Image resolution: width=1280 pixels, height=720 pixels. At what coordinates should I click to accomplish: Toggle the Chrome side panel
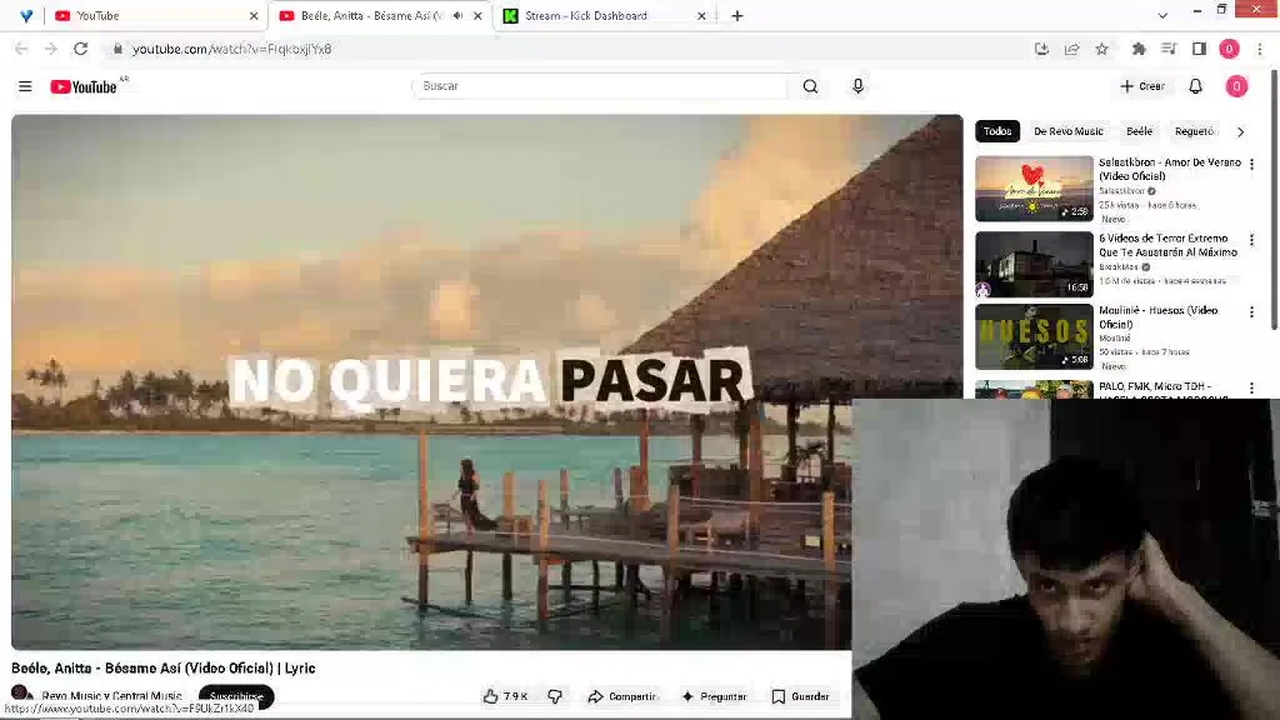[1199, 49]
